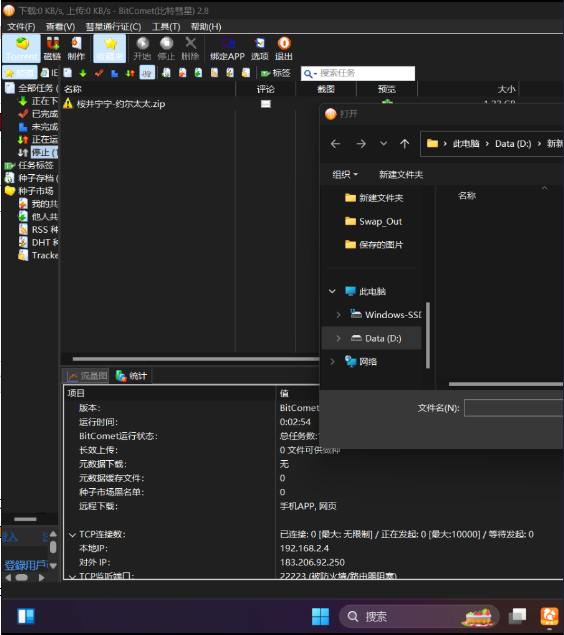Select the Tracker entry in sidebar

point(38,256)
